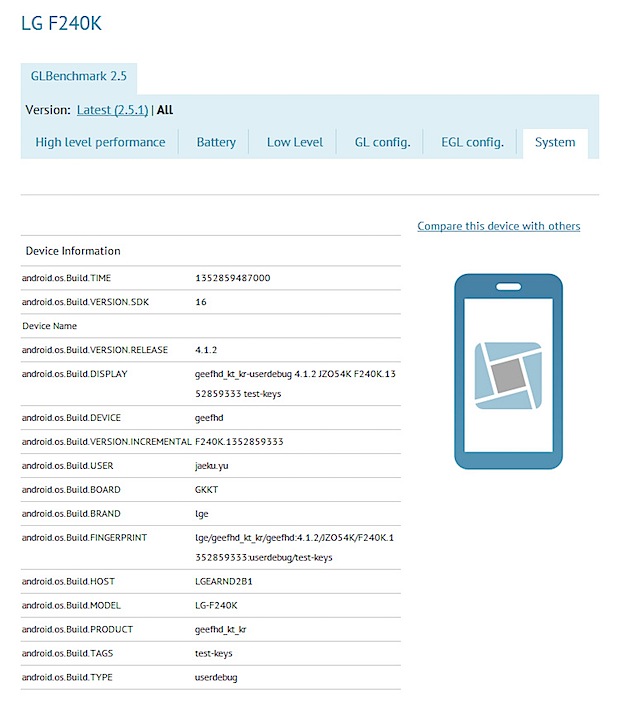Click the GLBenchmark logo inside phone screen
The image size is (620, 702).
[x=508, y=375]
